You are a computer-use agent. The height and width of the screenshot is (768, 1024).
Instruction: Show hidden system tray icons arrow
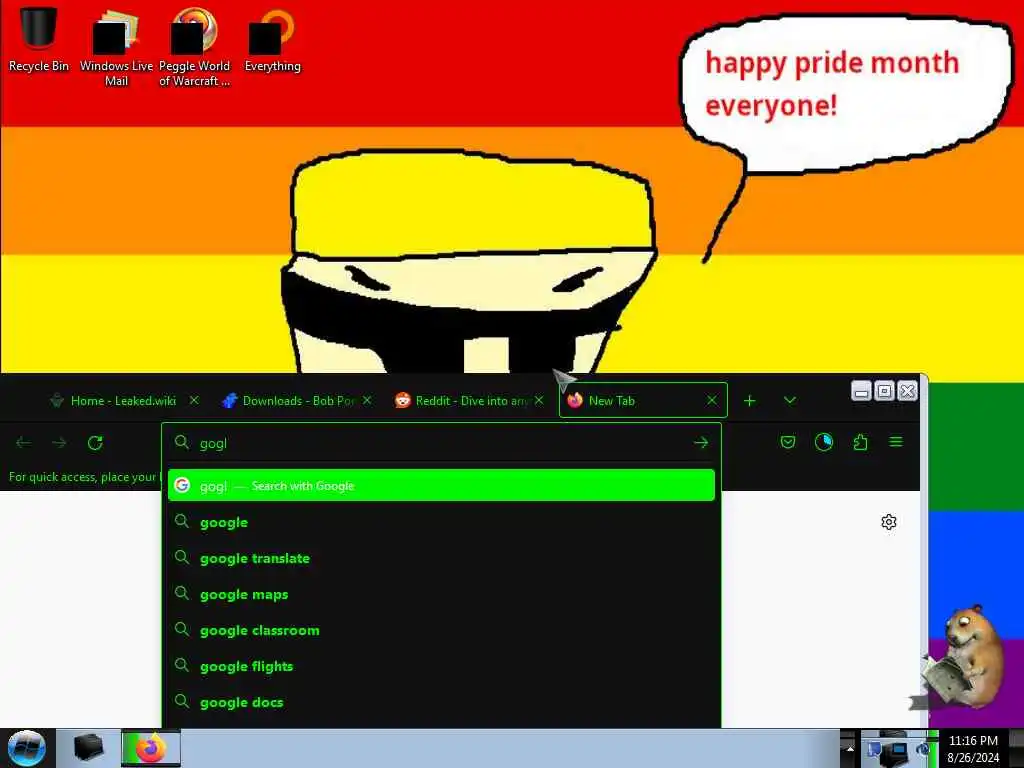click(x=850, y=748)
